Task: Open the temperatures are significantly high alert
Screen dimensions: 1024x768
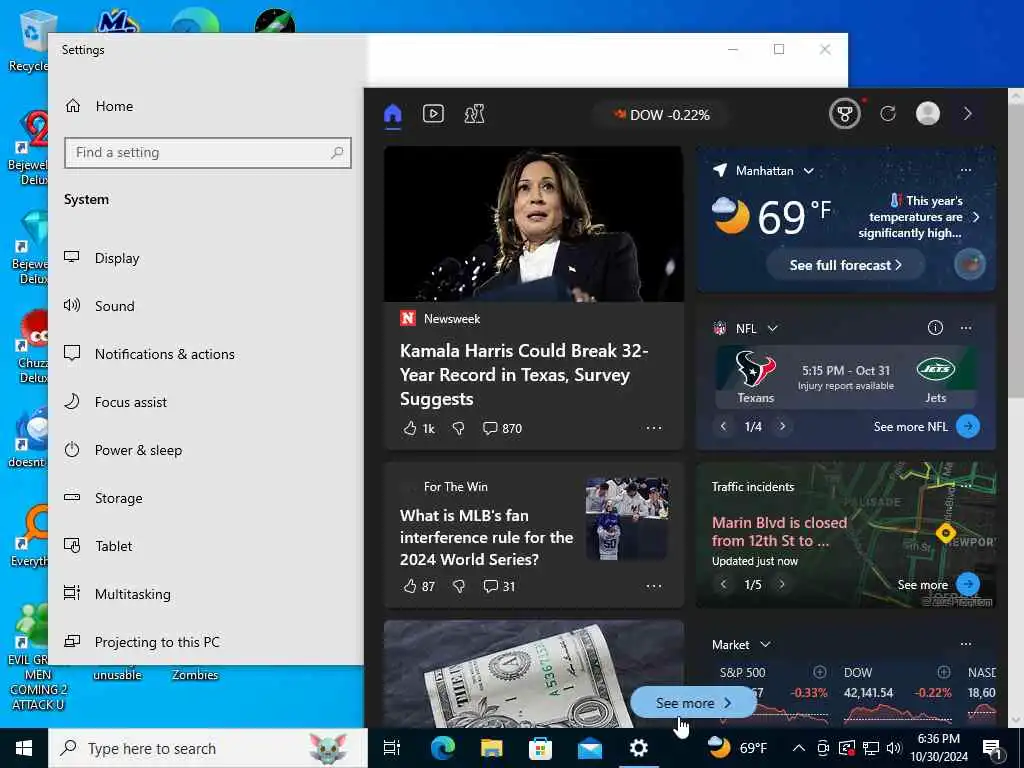Action: [919, 217]
